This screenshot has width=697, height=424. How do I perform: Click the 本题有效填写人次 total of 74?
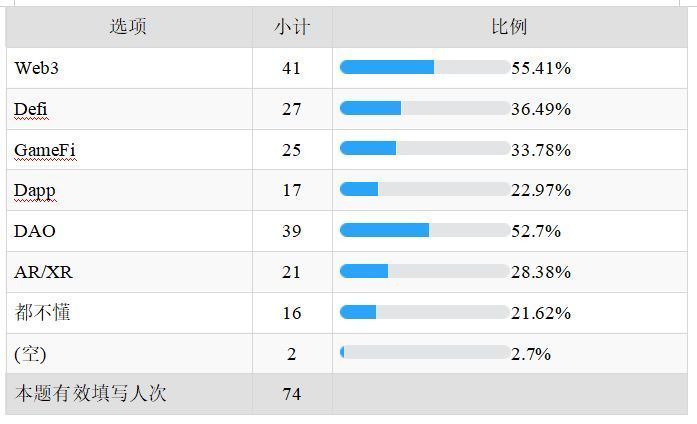pyautogui.click(x=291, y=394)
